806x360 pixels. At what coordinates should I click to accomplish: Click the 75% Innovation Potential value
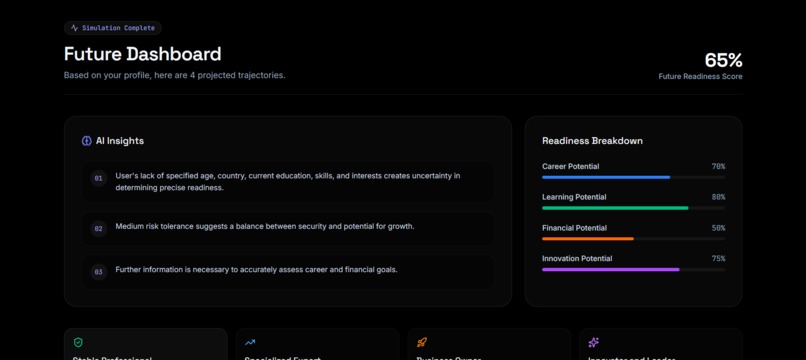718,259
